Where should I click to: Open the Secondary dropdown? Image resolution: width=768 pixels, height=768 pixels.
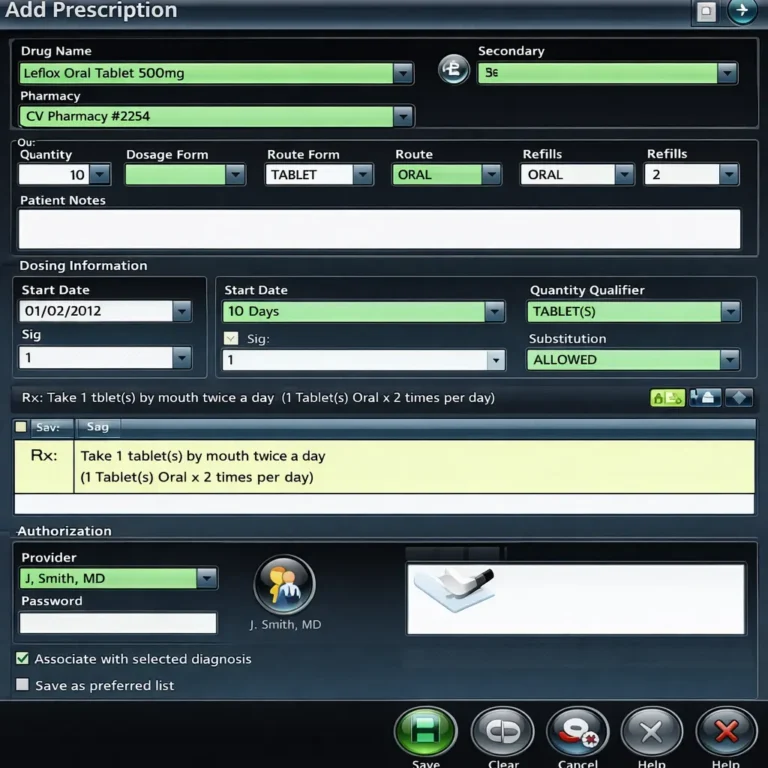click(727, 73)
